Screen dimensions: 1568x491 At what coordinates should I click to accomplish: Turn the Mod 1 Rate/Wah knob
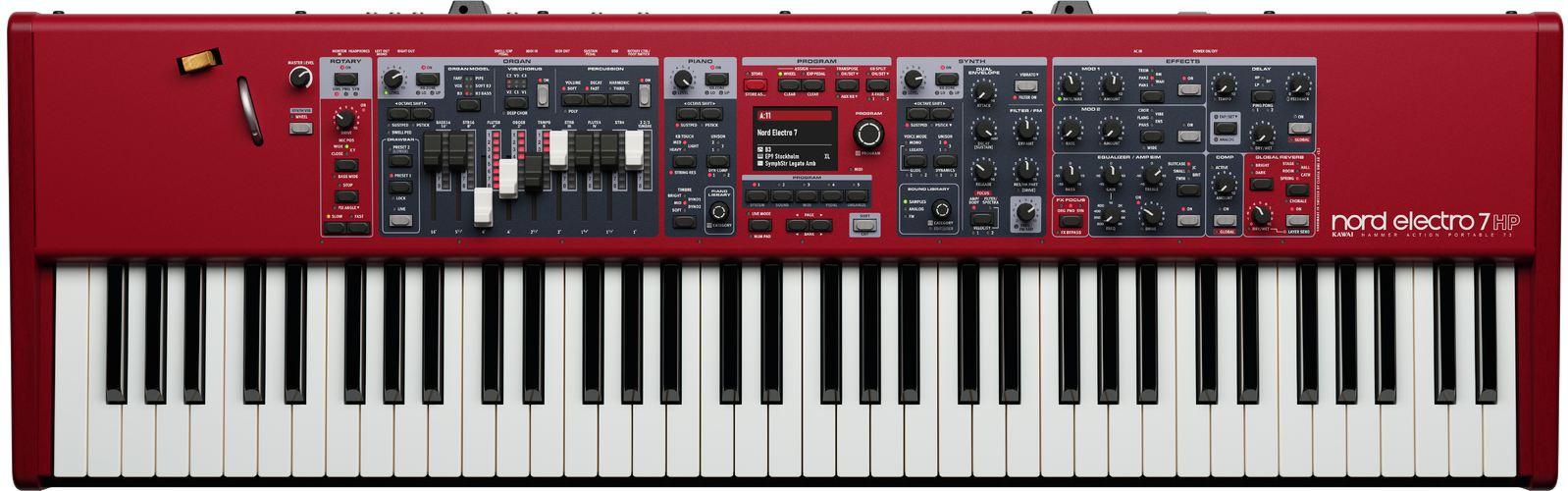[x=1071, y=84]
